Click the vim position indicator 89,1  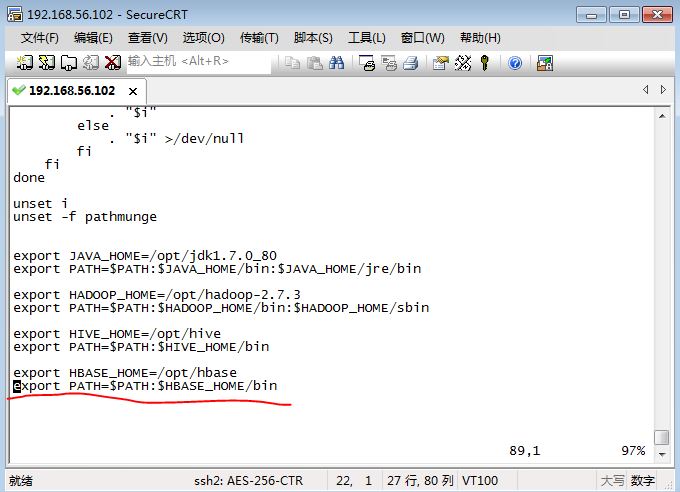coord(524,451)
